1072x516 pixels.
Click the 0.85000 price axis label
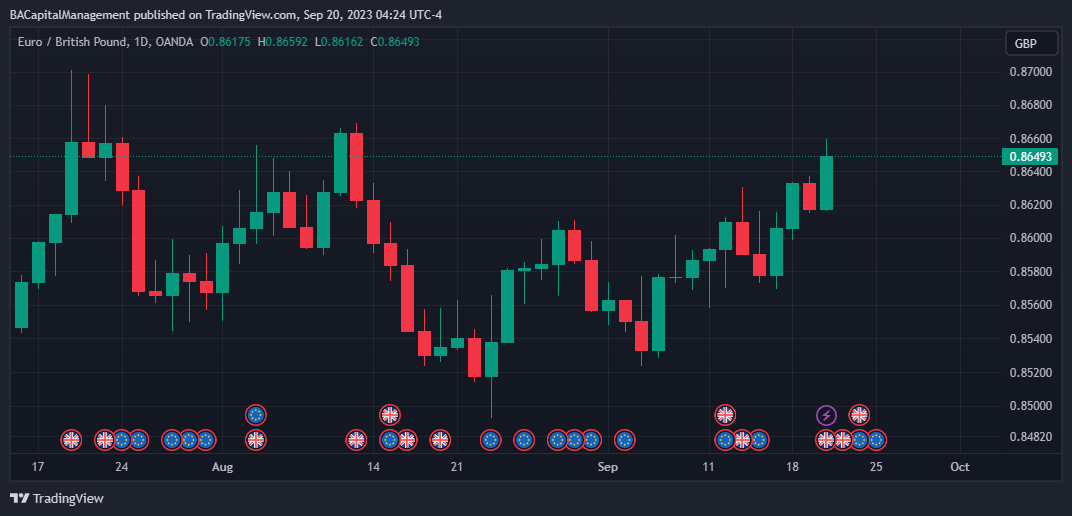point(1029,406)
